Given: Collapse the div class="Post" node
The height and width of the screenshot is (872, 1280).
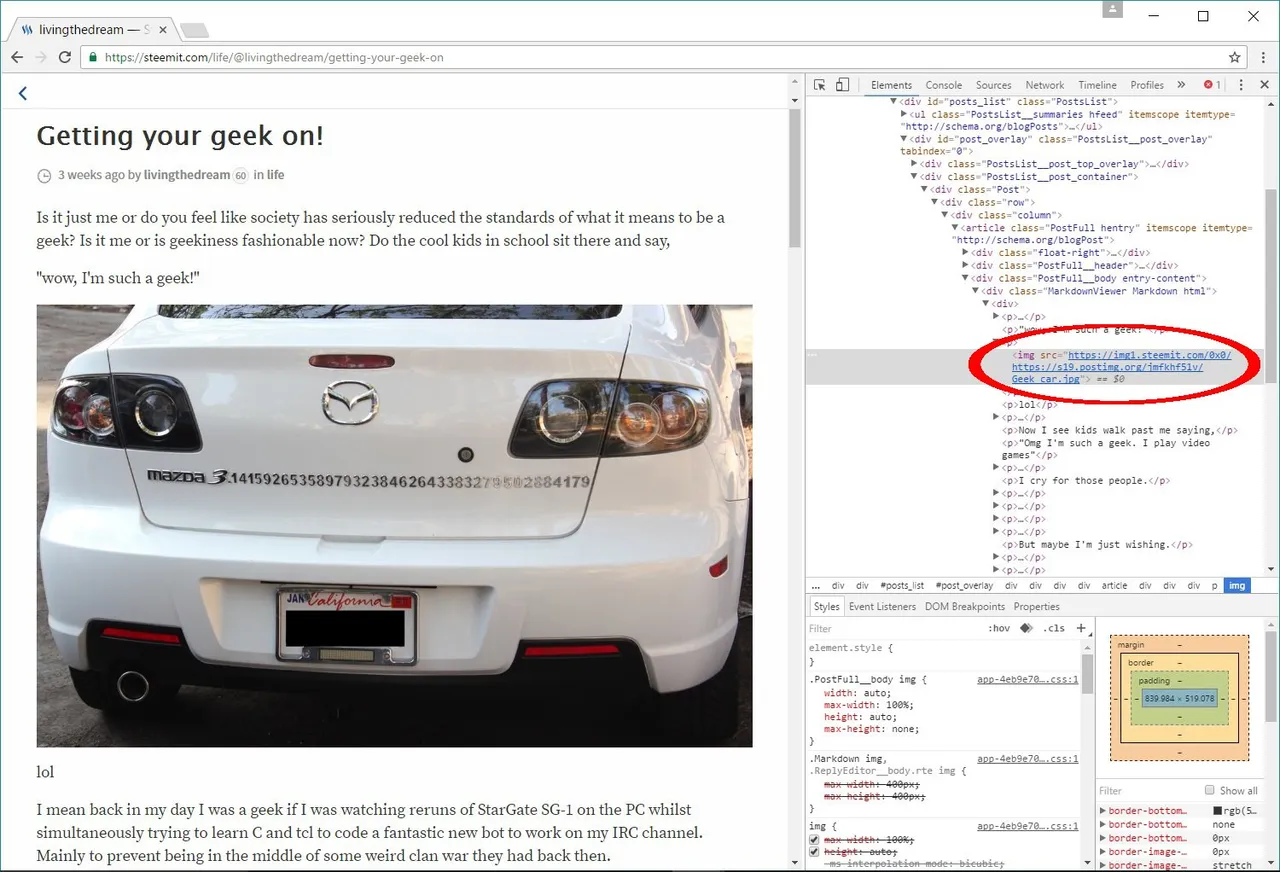Looking at the screenshot, I should (x=925, y=190).
